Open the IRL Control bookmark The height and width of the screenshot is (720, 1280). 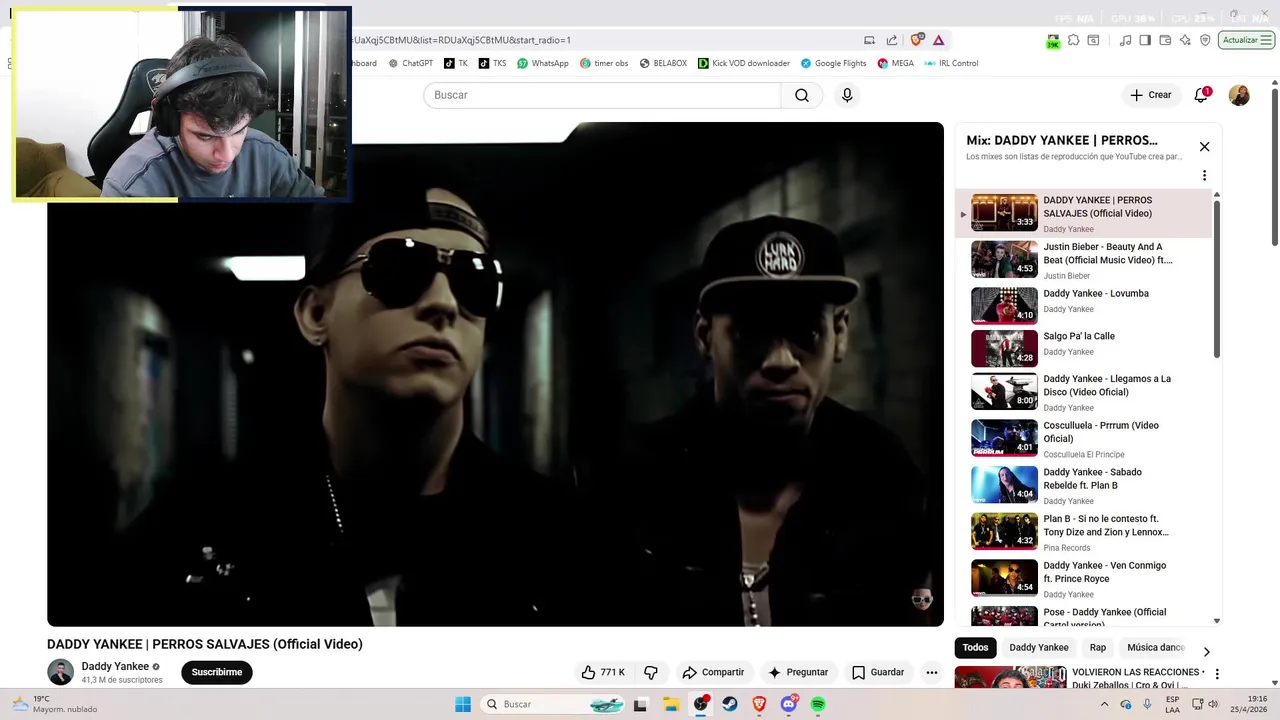point(951,63)
